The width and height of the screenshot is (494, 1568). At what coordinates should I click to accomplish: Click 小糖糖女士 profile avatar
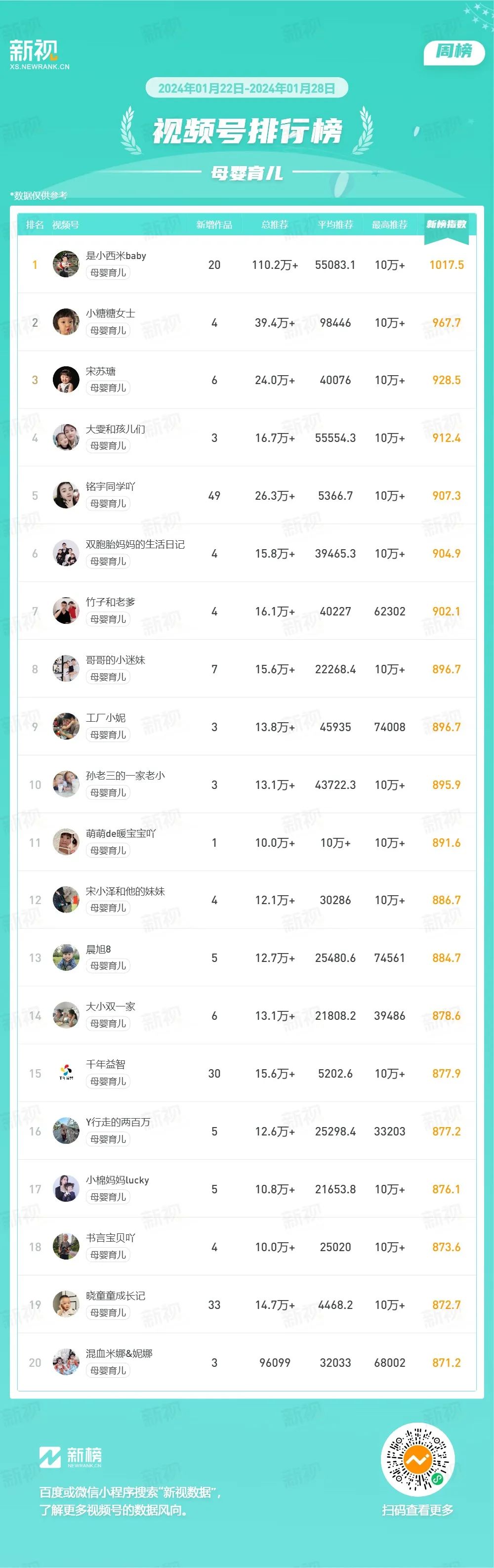(66, 322)
